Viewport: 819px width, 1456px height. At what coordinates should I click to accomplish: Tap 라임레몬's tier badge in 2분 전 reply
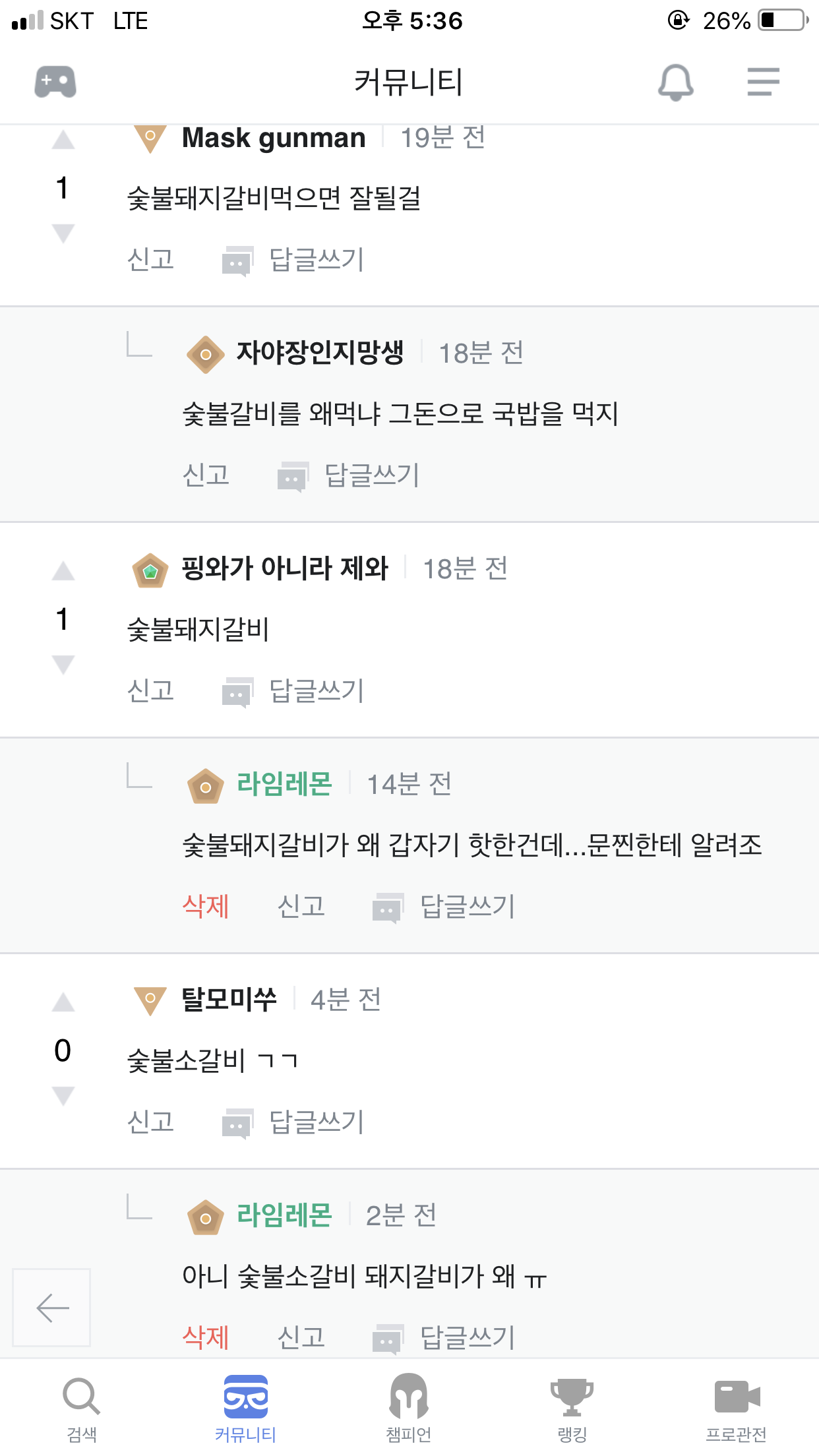point(206,1217)
